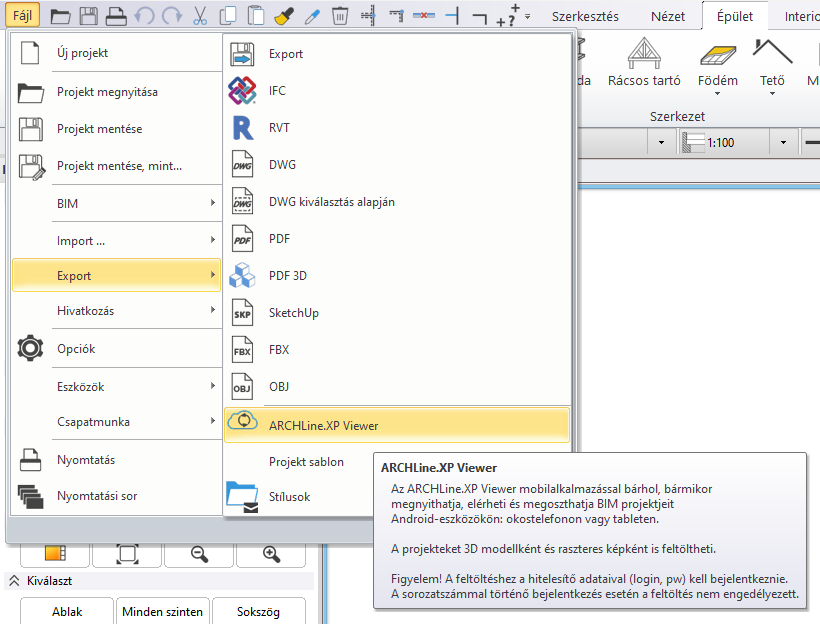Export as FBX format
Screen dimensions: 820x624
[x=397, y=350]
